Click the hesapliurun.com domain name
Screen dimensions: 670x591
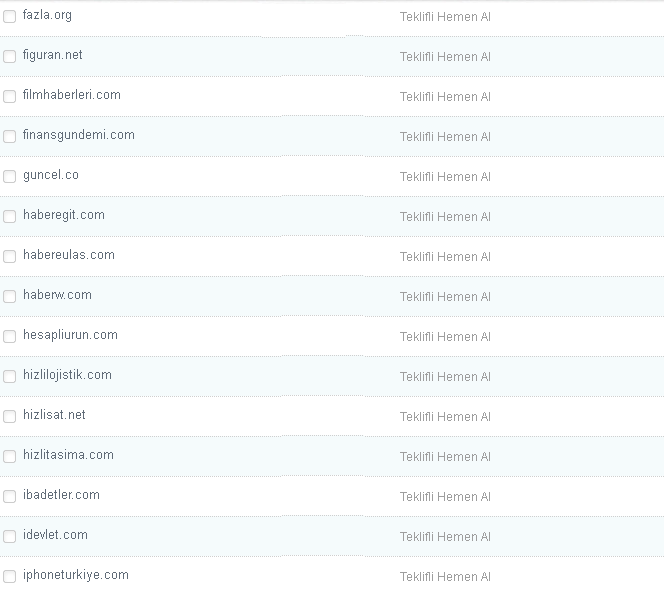click(x=70, y=335)
